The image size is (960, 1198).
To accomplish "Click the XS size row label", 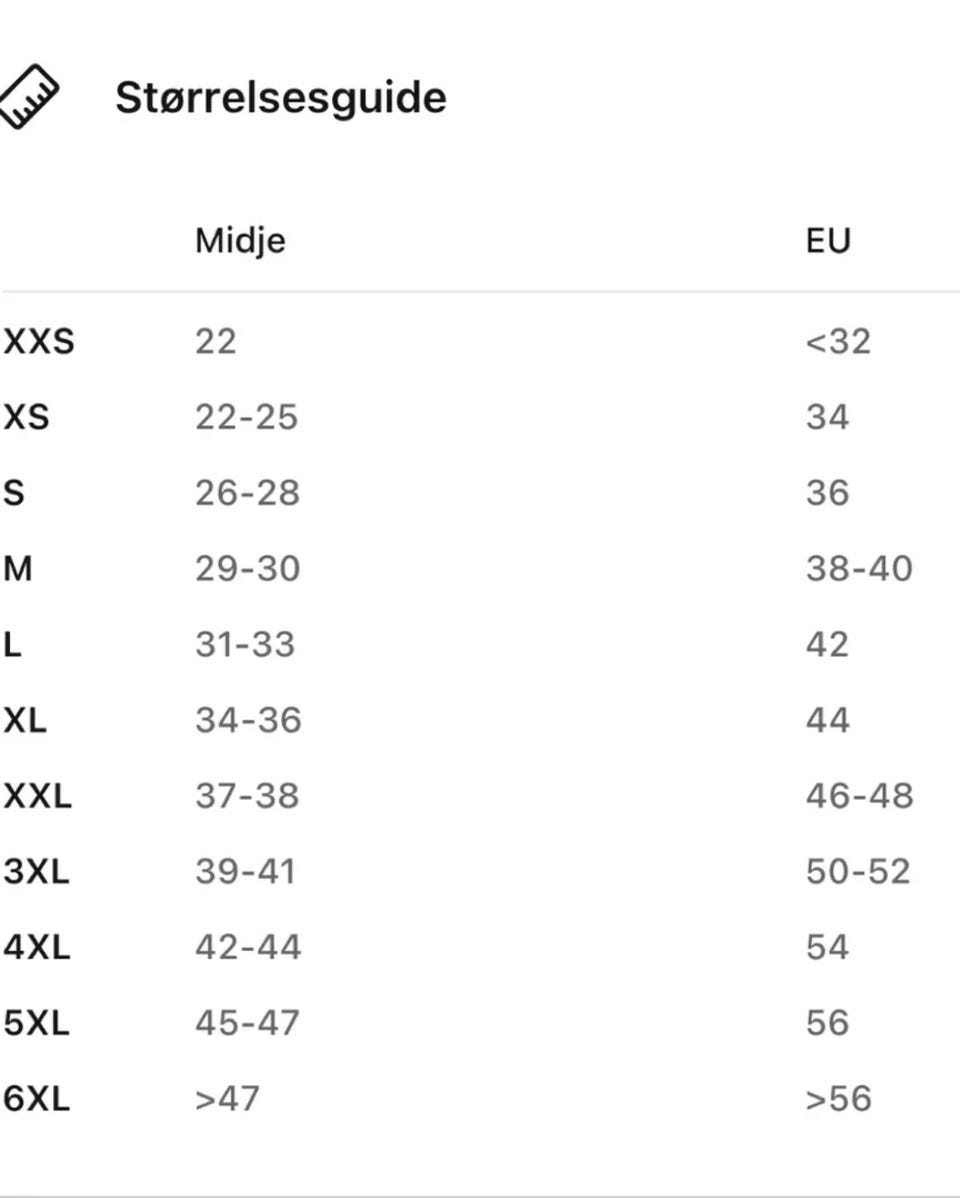I will 26,417.
